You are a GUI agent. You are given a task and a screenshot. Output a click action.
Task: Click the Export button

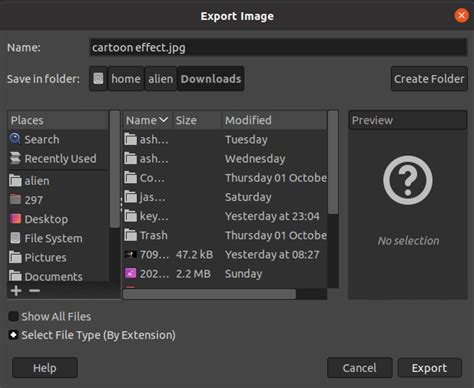coord(429,368)
